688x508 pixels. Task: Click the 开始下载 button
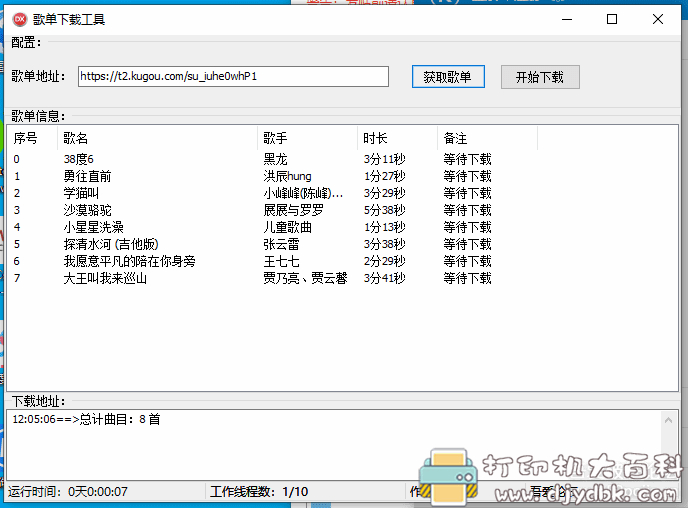click(x=540, y=77)
